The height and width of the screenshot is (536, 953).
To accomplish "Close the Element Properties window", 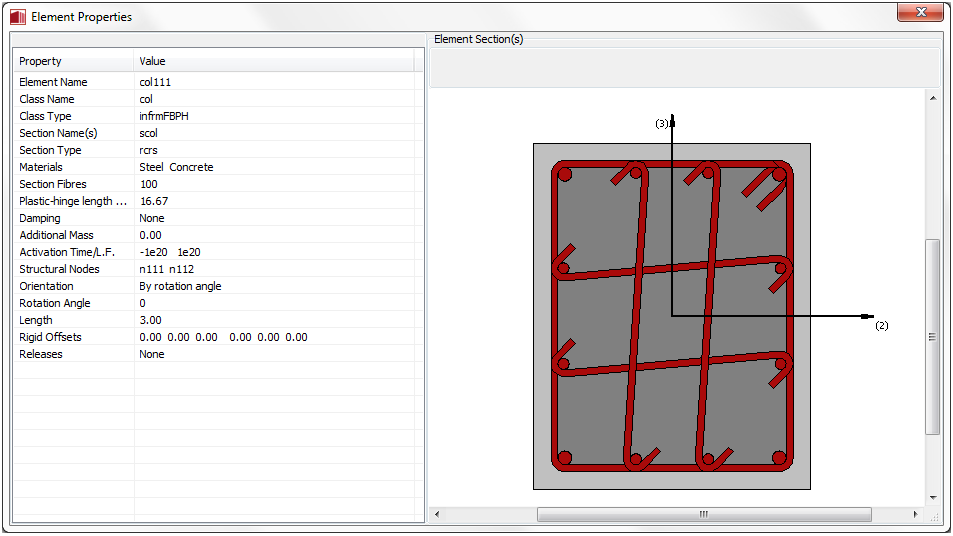I will click(919, 12).
